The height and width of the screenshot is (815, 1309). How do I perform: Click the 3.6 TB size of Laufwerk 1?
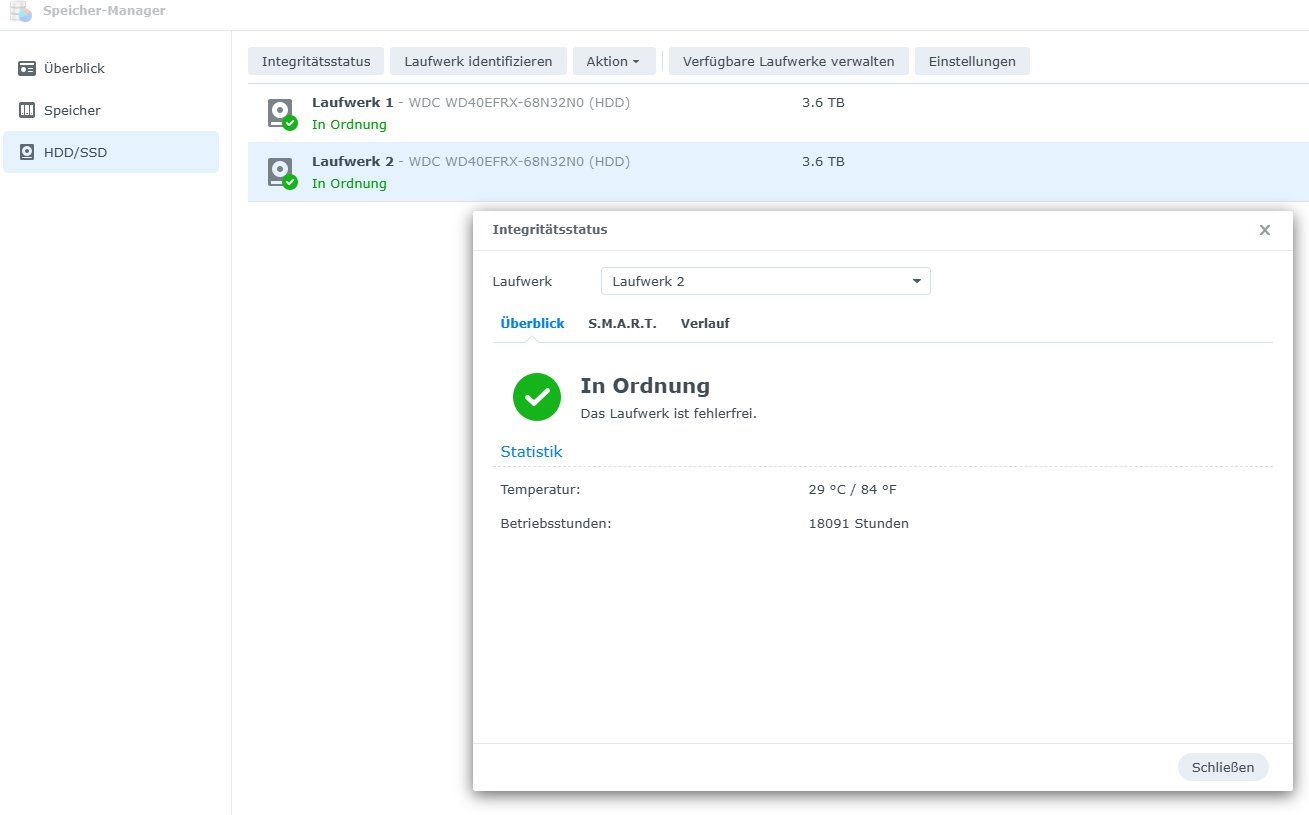(x=823, y=102)
